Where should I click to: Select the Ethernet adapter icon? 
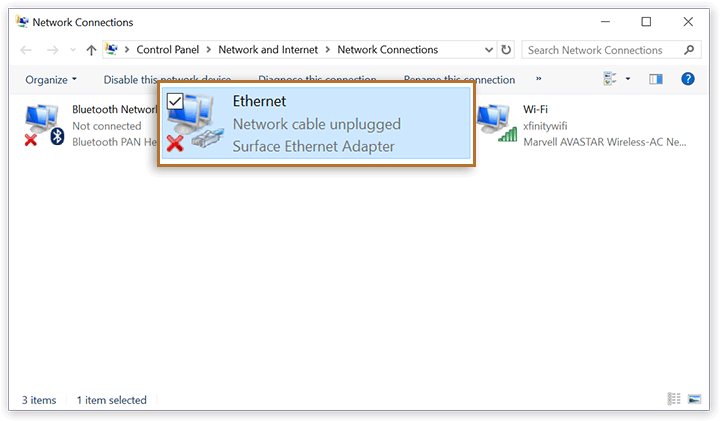[195, 123]
